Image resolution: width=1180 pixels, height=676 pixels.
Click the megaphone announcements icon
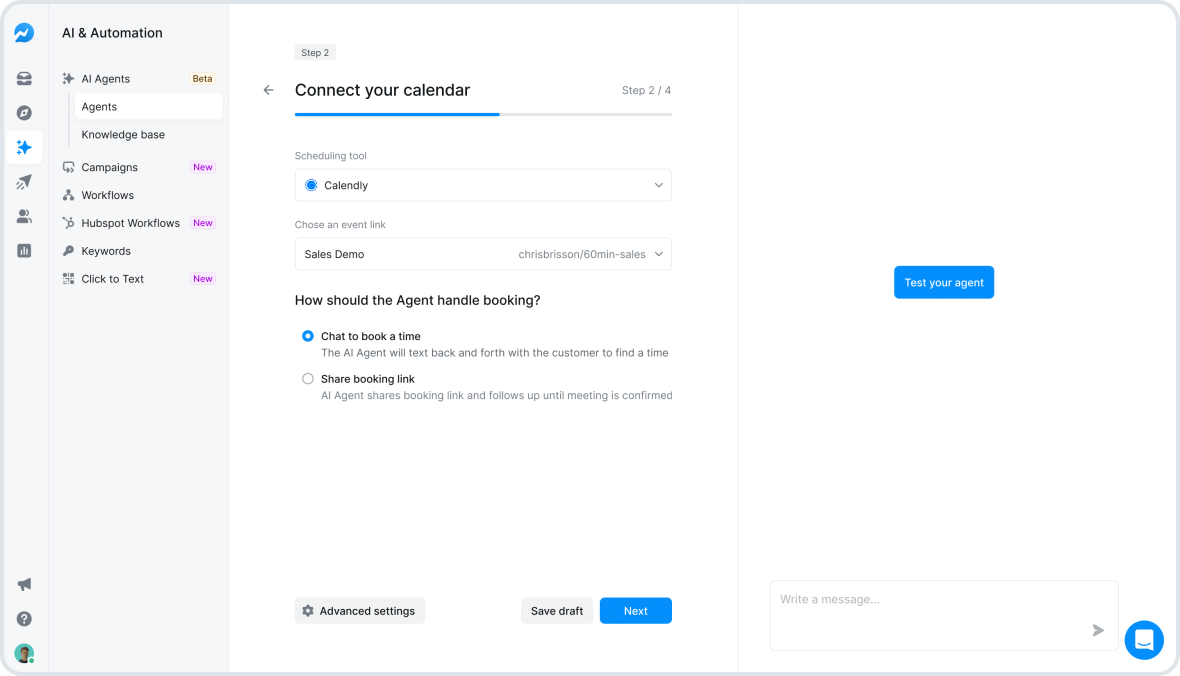pos(24,584)
